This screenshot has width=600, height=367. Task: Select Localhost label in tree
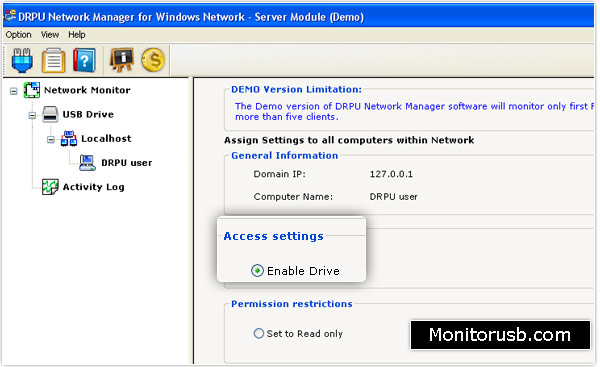point(106,139)
